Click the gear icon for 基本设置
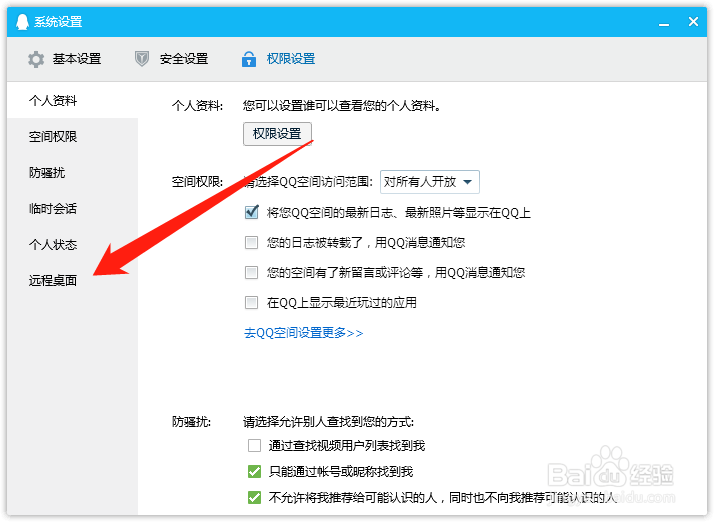 point(36,59)
